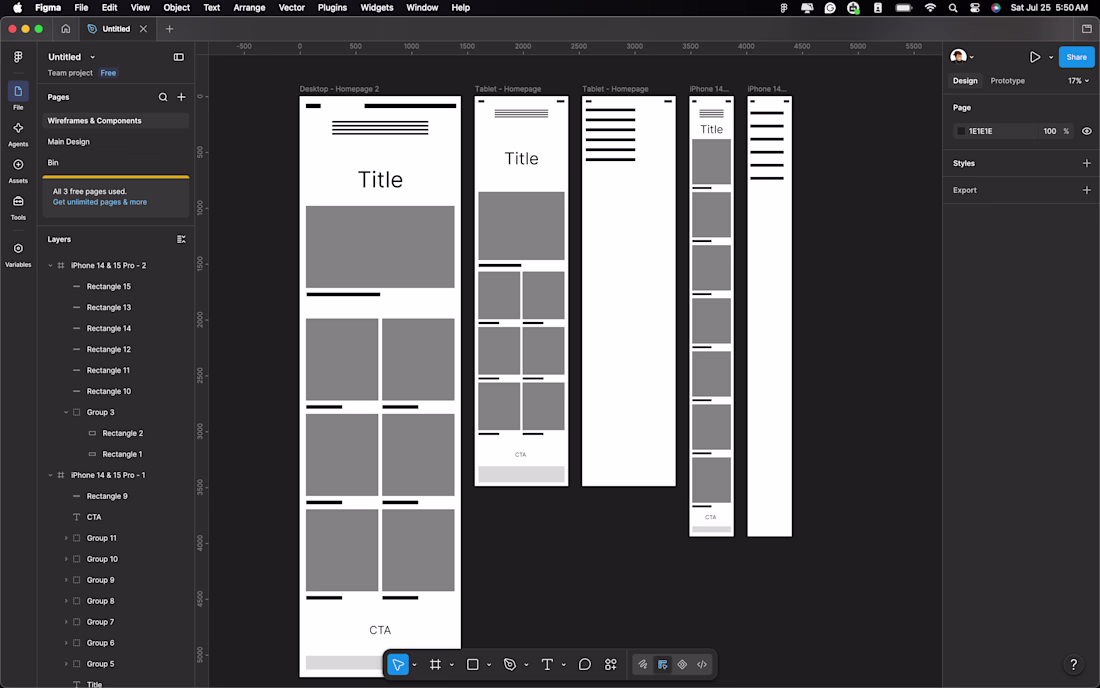Open the Dev Mode code icon

pos(702,664)
